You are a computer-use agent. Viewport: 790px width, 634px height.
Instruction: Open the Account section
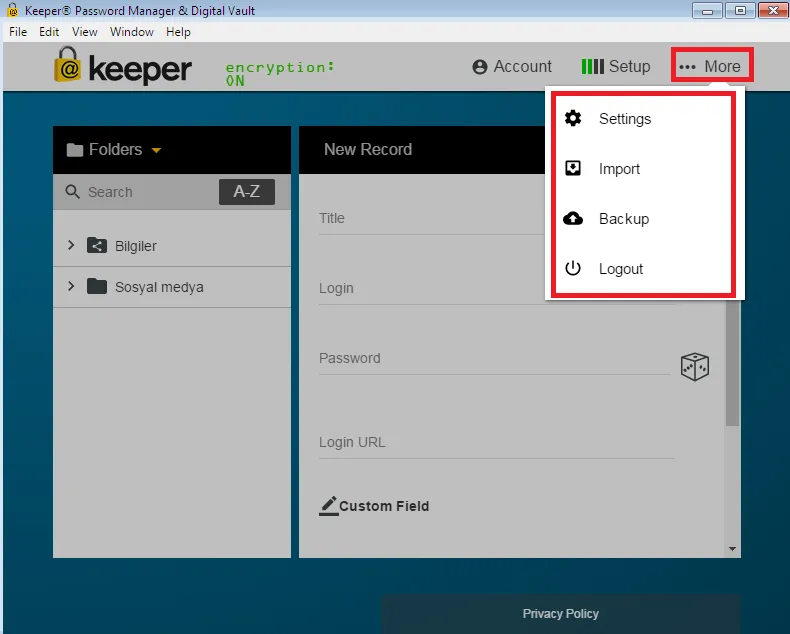coord(512,67)
